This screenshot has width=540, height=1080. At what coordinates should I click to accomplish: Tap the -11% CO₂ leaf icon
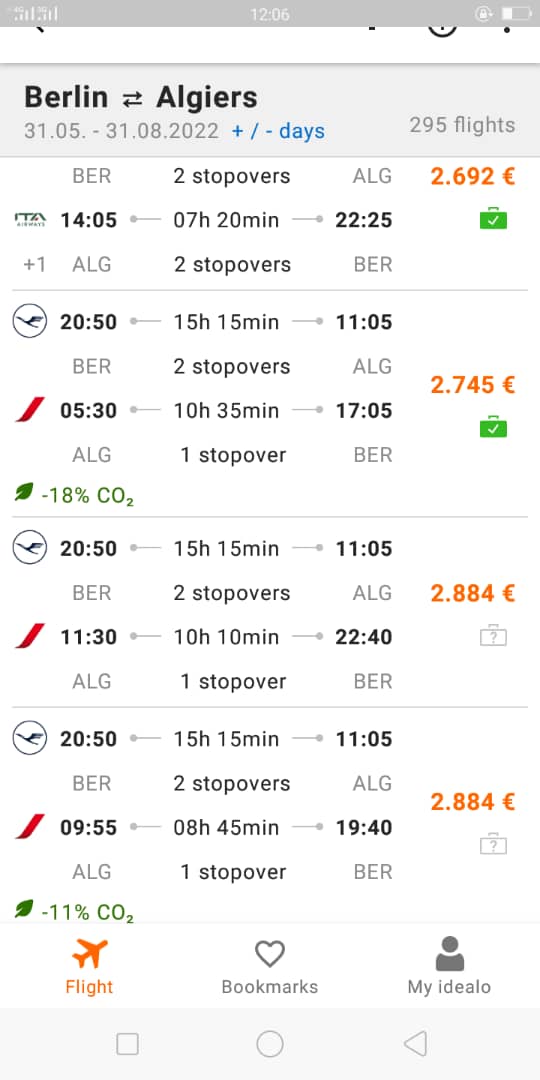pyautogui.click(x=24, y=909)
